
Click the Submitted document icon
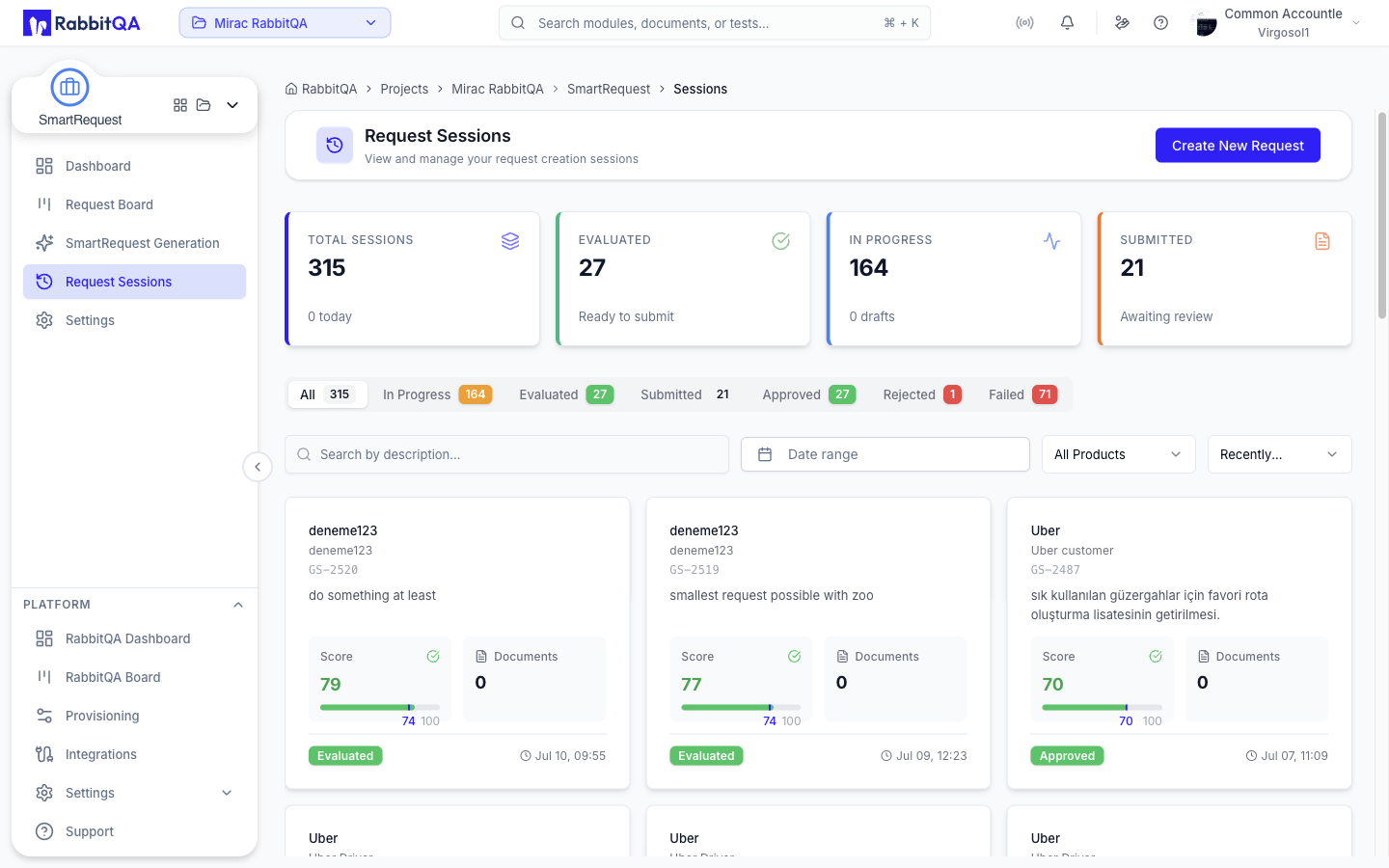pos(1322,241)
